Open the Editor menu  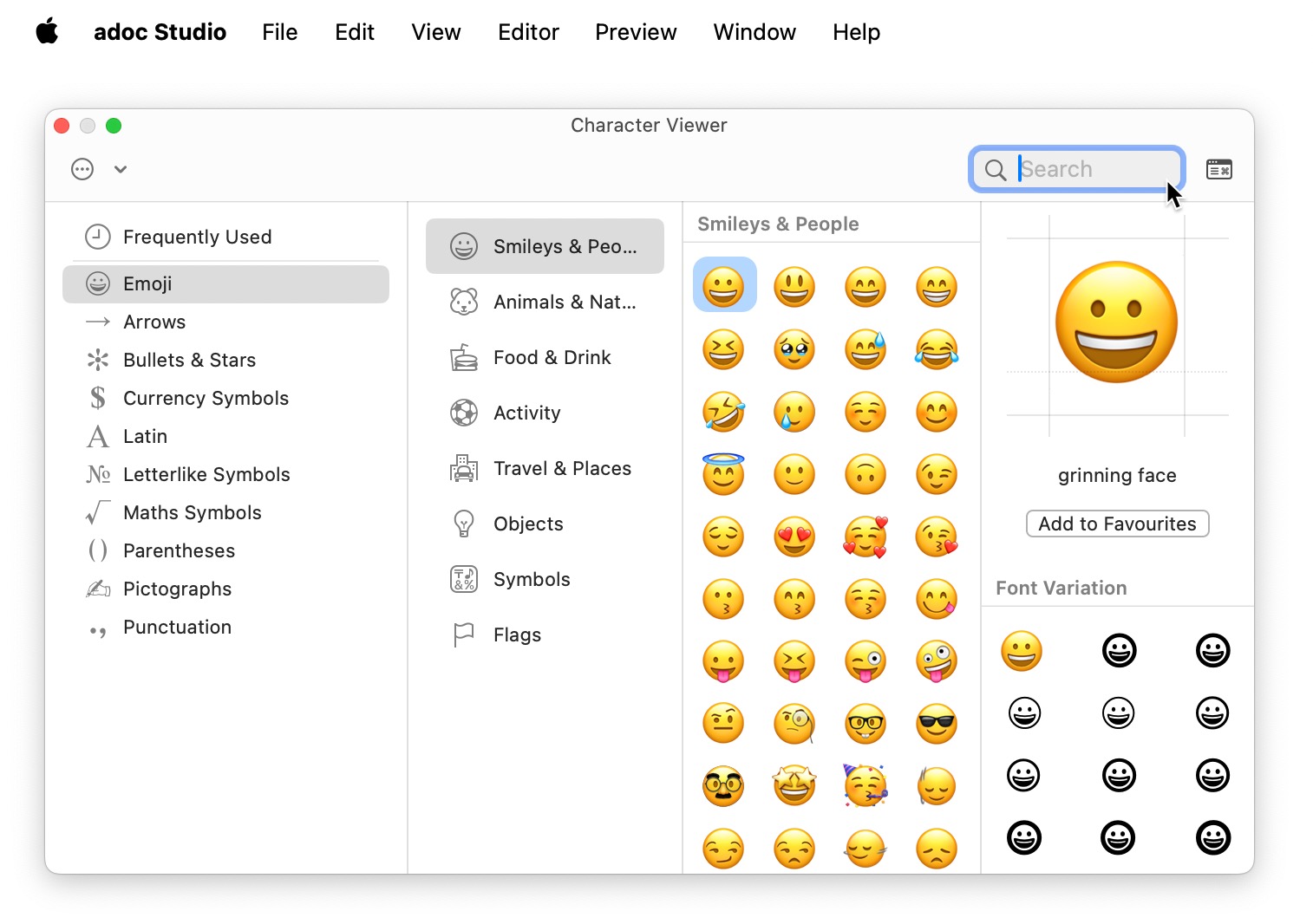528,32
